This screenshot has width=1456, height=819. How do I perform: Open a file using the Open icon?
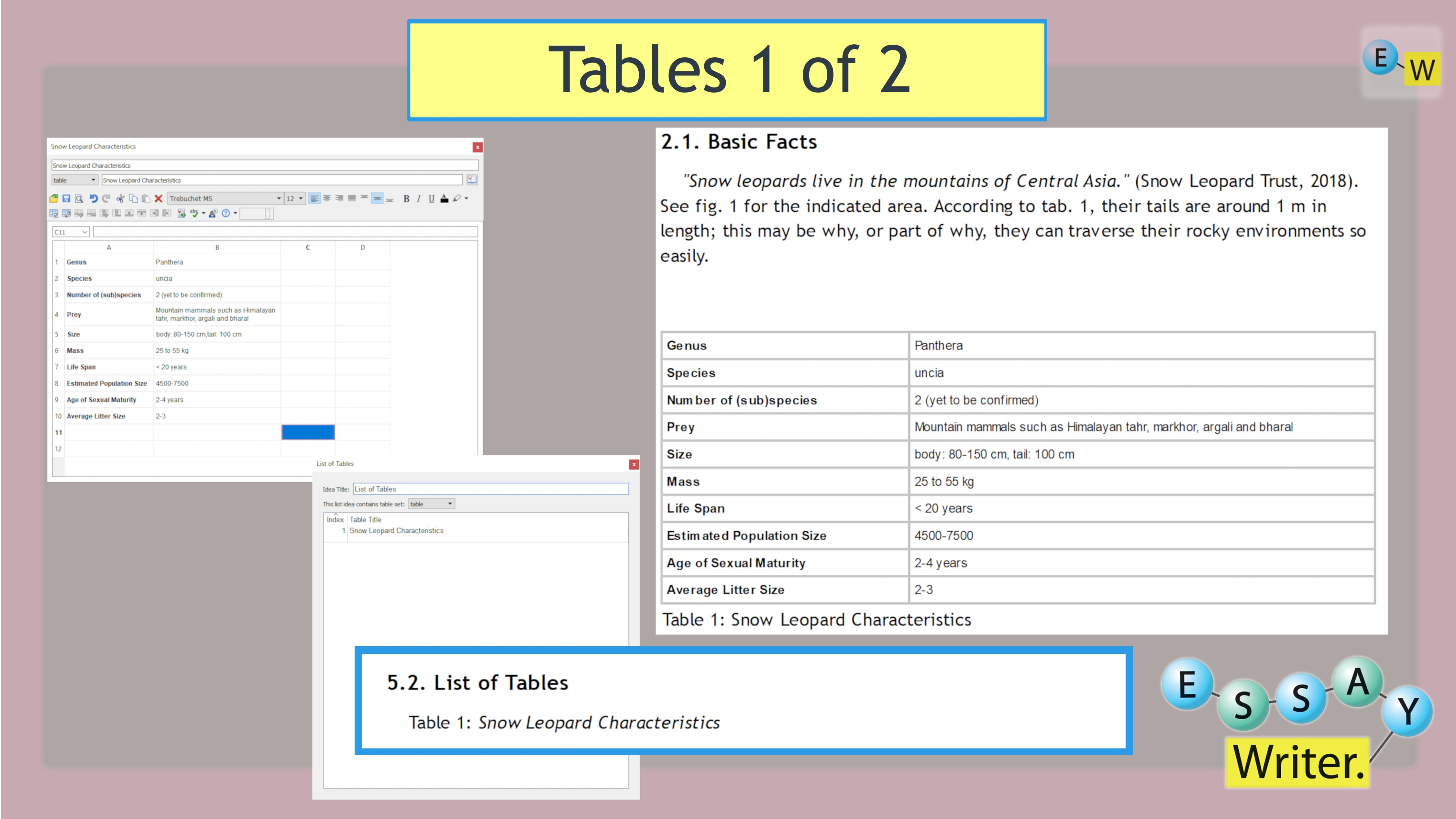click(x=54, y=198)
